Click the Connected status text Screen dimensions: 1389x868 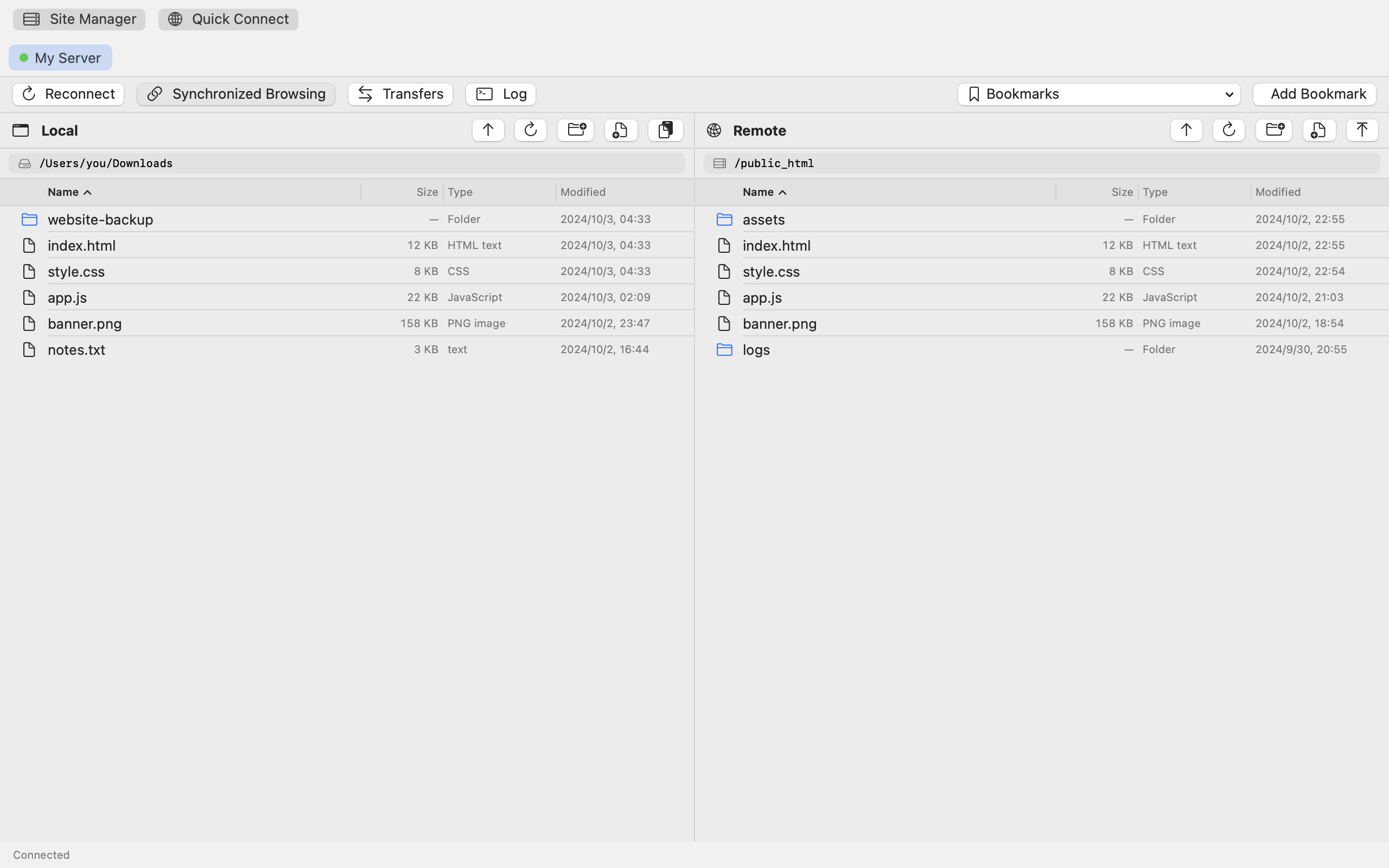(41, 855)
